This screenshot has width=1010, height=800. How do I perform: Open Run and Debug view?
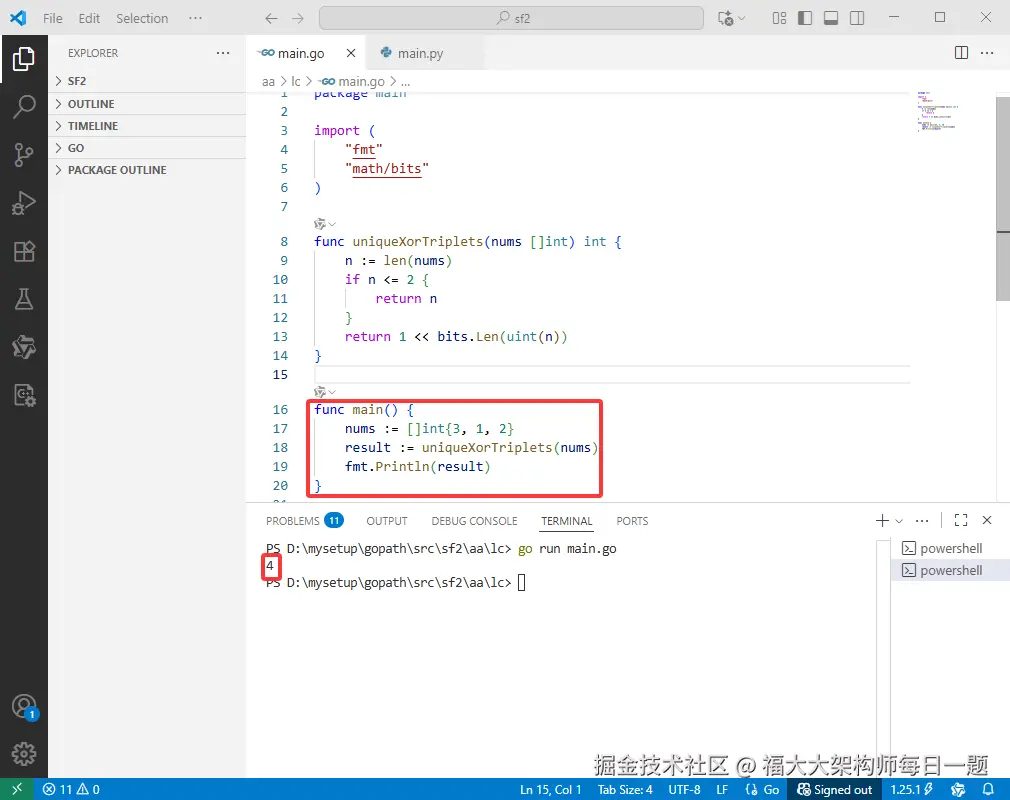click(24, 203)
